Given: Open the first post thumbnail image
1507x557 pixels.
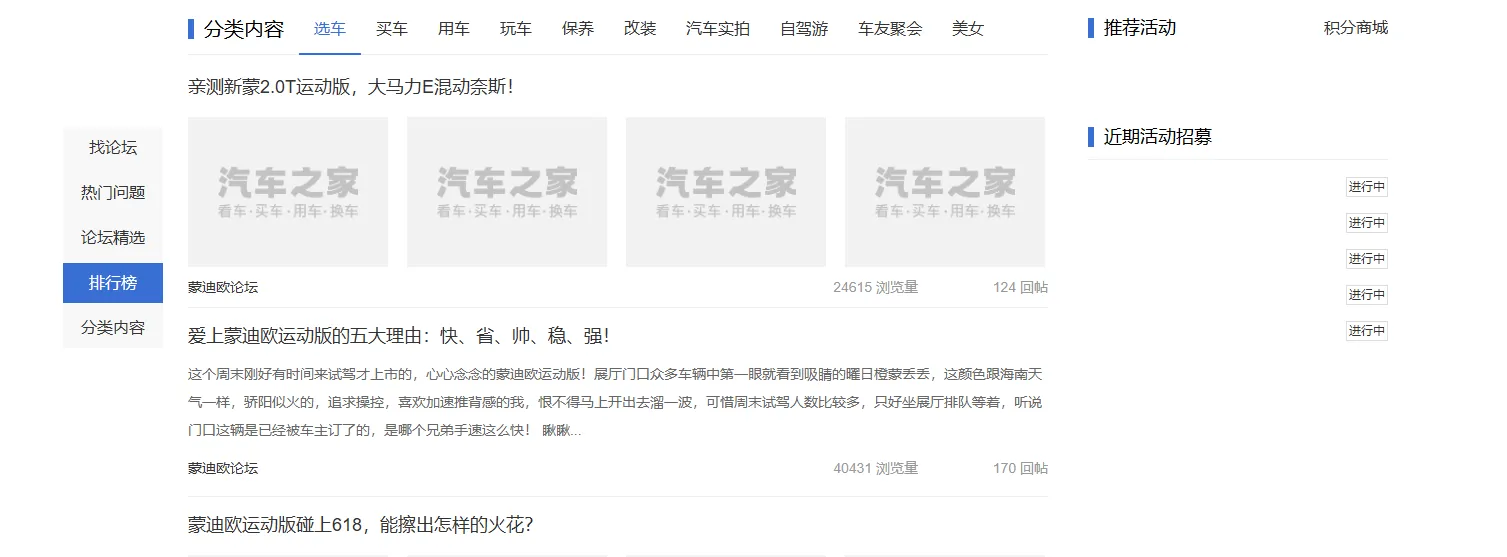Looking at the screenshot, I should 288,192.
